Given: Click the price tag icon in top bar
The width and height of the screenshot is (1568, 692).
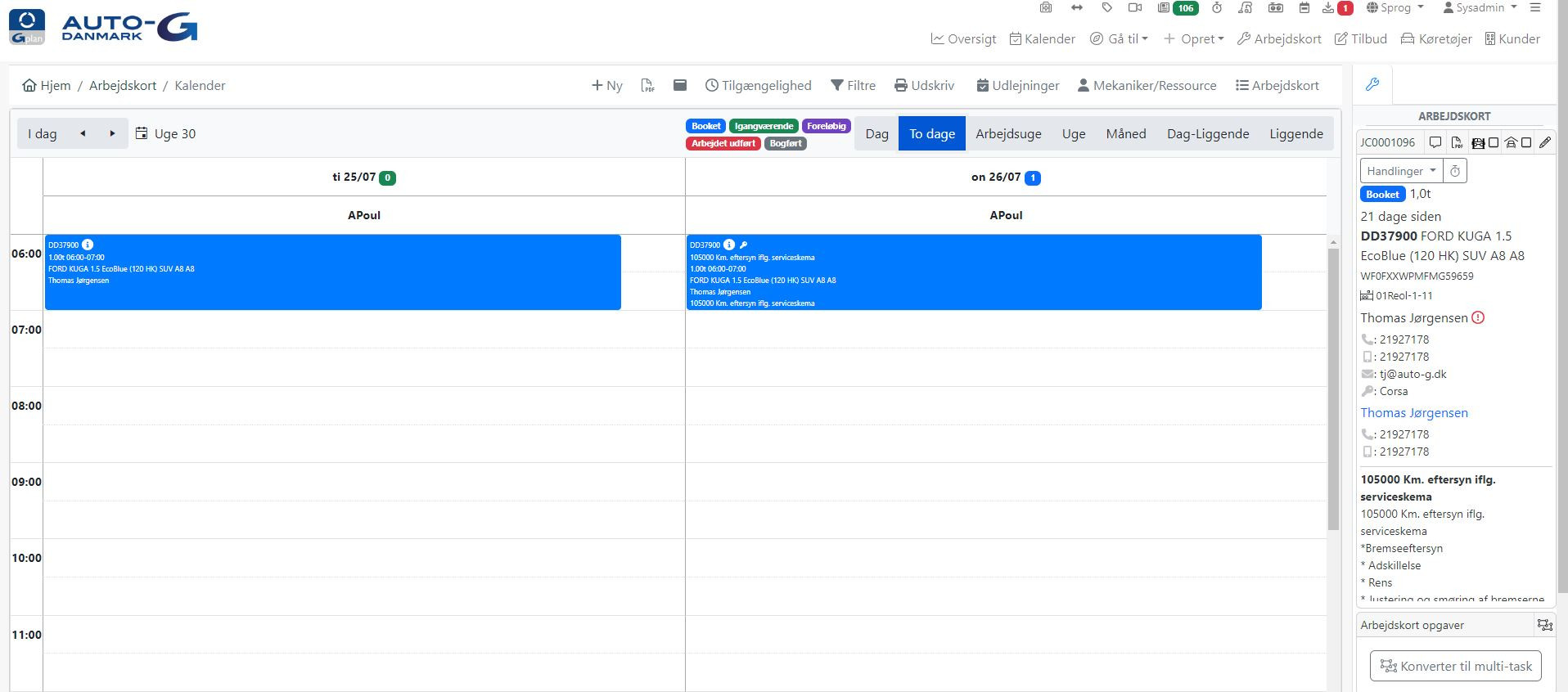Looking at the screenshot, I should 1106,8.
